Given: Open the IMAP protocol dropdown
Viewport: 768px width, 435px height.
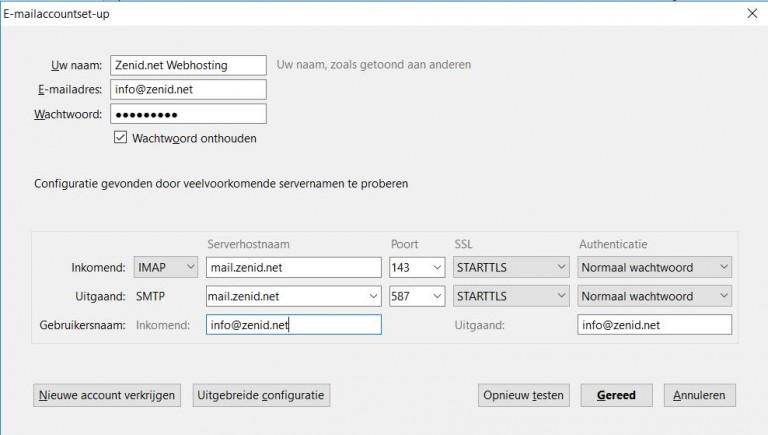Looking at the screenshot, I should point(166,267).
